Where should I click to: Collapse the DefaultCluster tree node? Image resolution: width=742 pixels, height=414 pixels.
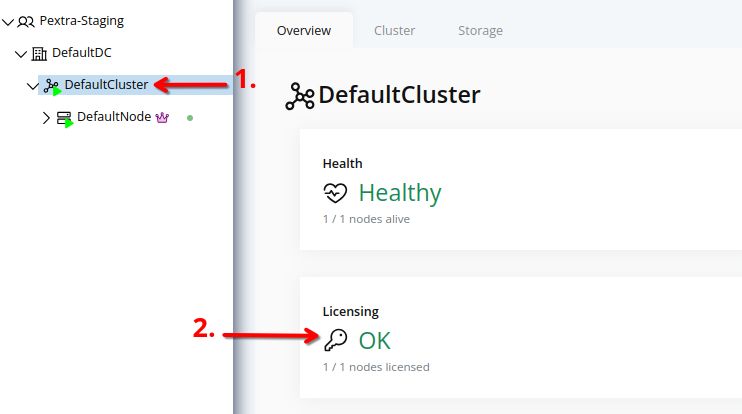(x=33, y=86)
